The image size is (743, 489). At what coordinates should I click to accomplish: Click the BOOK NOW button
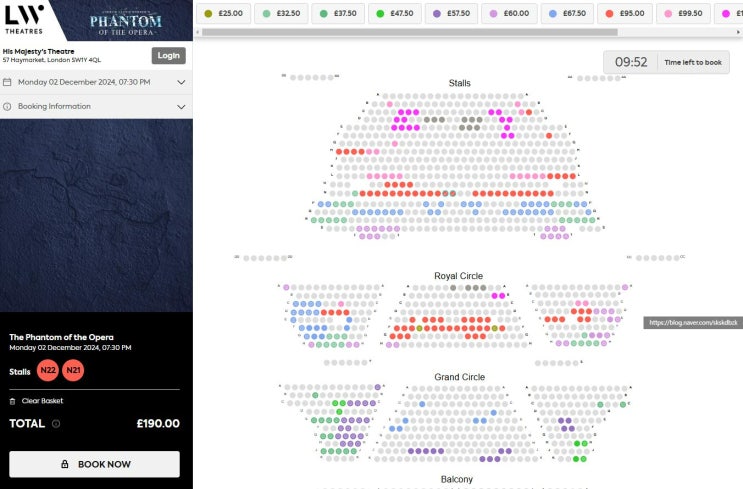95,464
